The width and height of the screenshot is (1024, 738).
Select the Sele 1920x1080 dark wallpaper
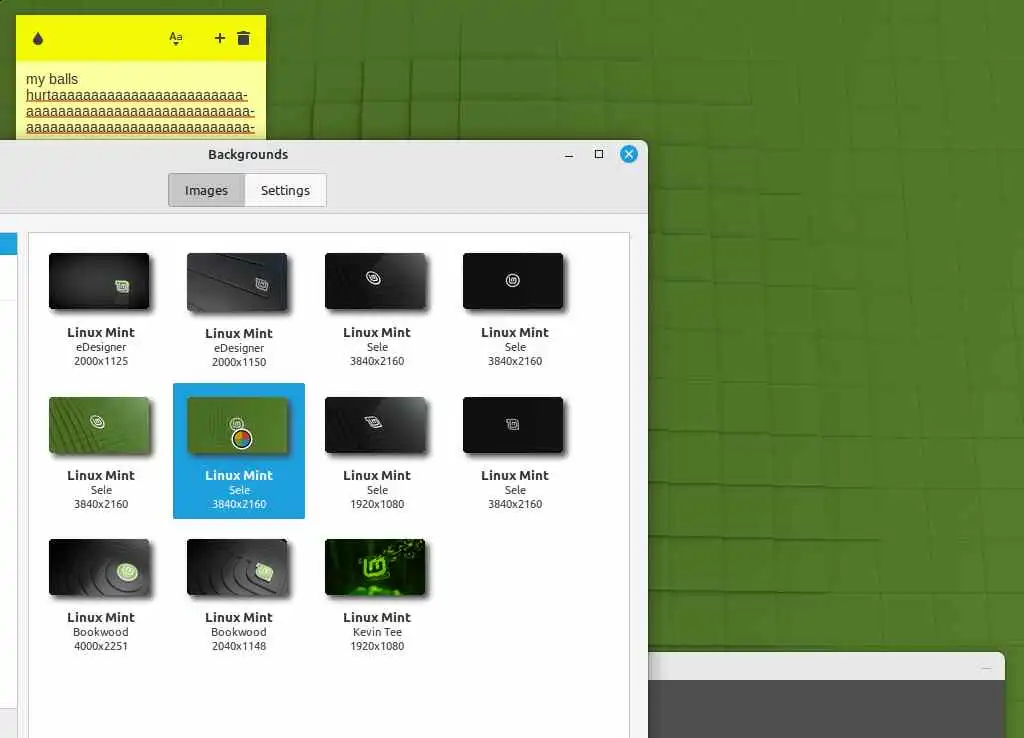(376, 425)
